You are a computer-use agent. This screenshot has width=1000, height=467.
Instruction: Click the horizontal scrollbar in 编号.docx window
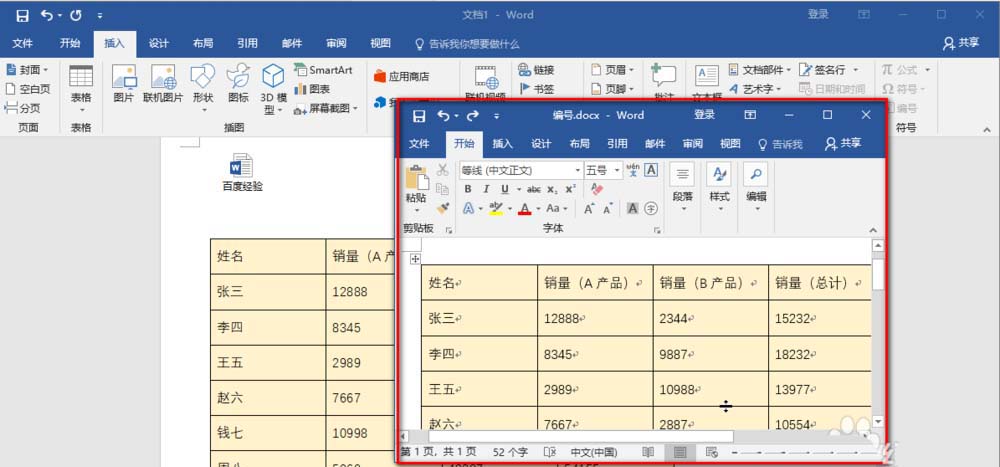[x=580, y=436]
